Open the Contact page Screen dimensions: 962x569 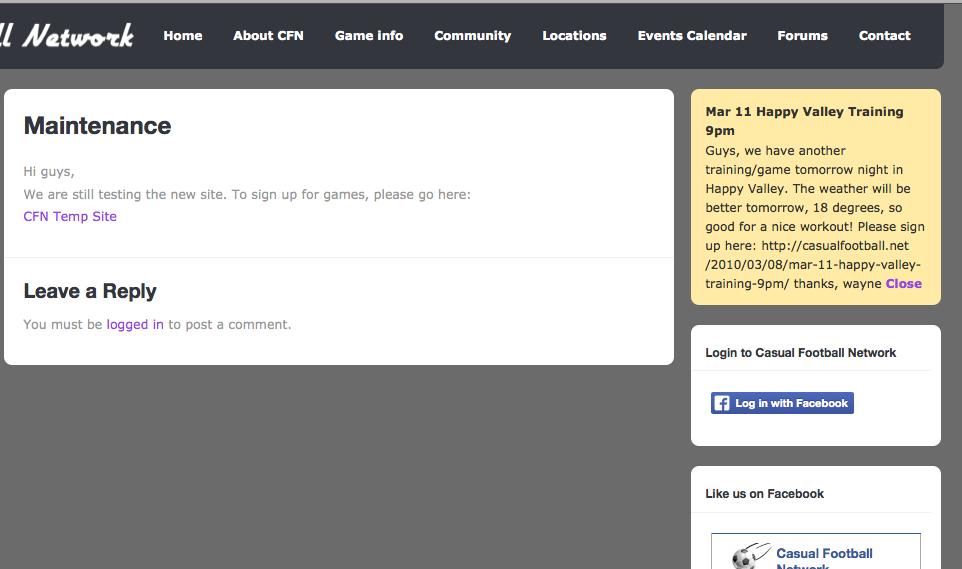pos(884,36)
